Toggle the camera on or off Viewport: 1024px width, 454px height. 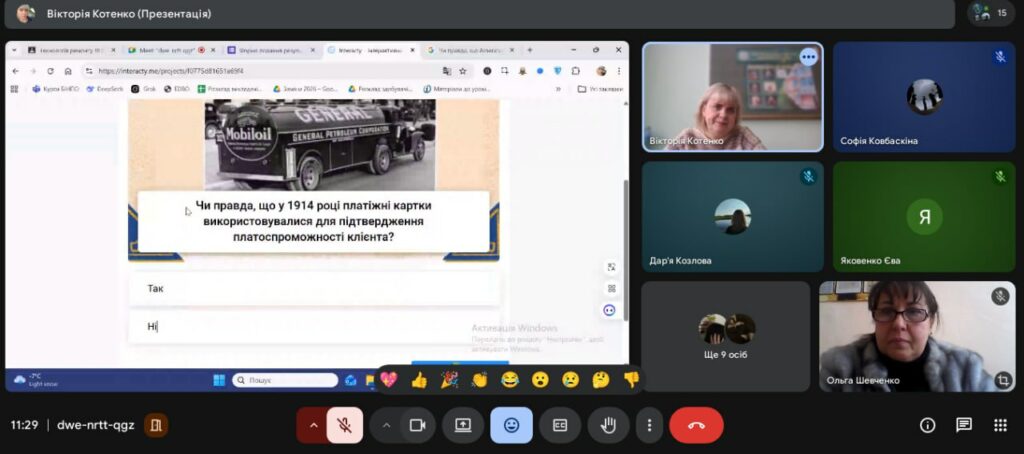tap(417, 425)
